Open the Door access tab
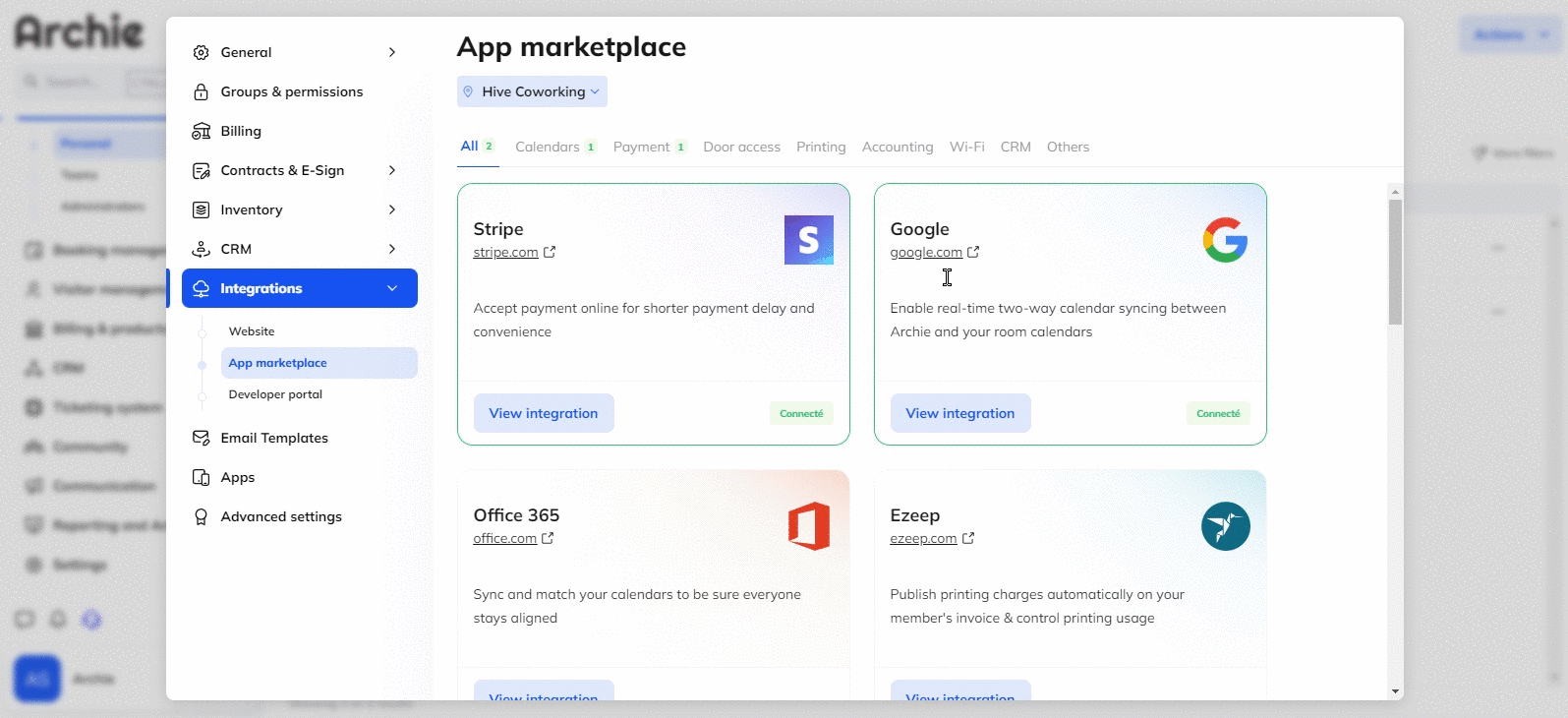Screen dimensions: 1568x718 [741, 147]
